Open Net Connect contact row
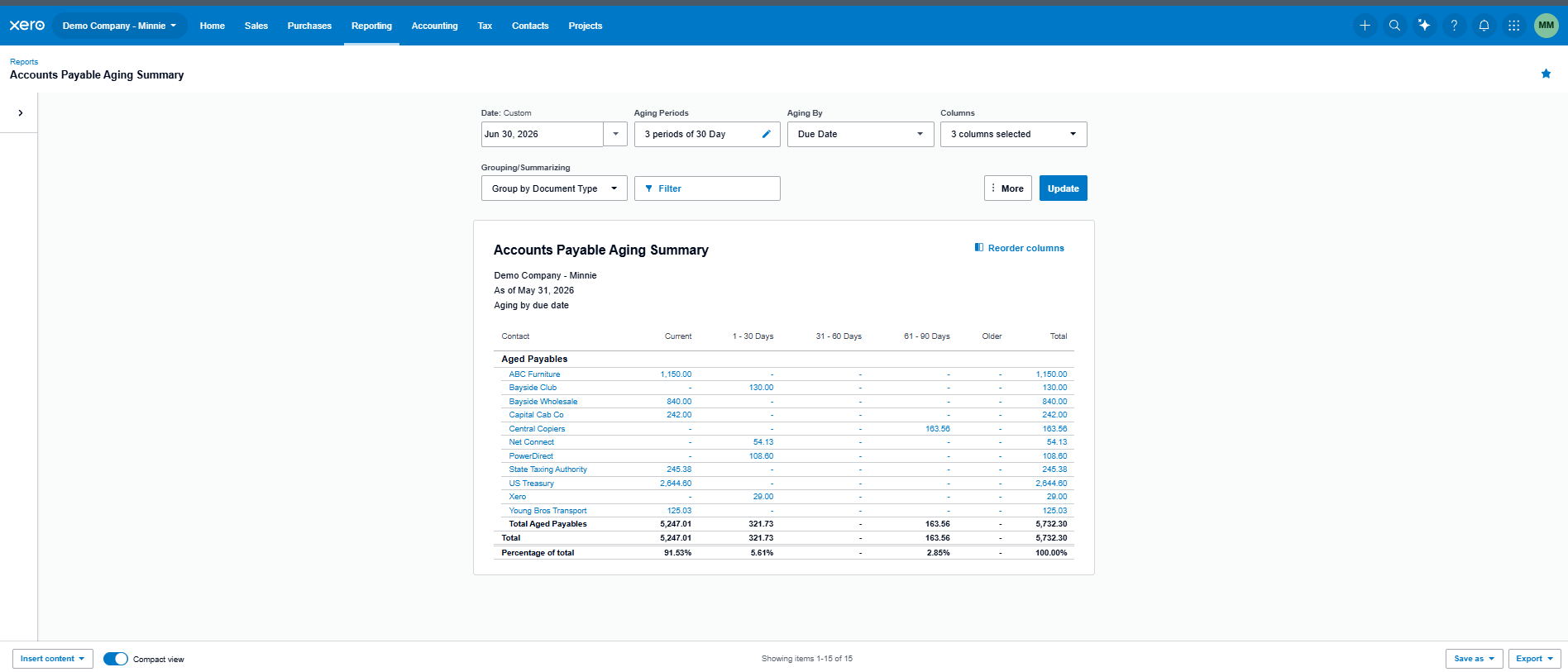 [532, 442]
